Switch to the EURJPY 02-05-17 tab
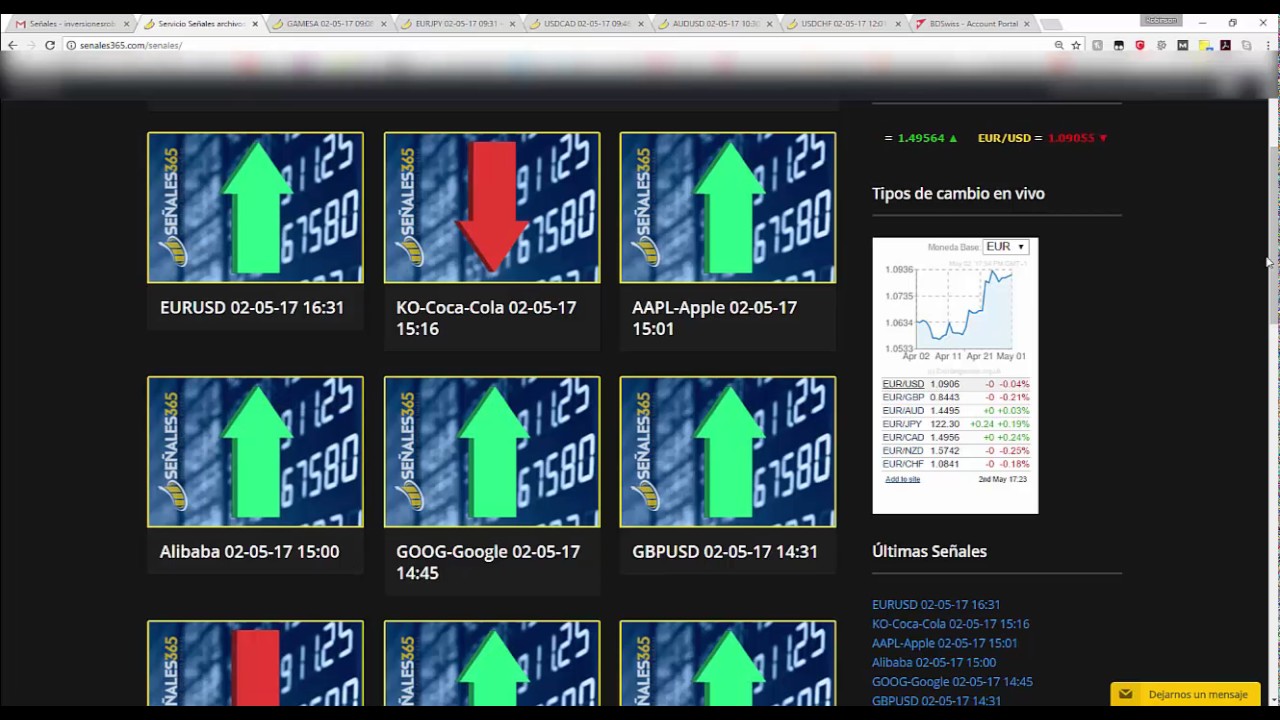Viewport: 1280px width, 720px height. tap(458, 23)
